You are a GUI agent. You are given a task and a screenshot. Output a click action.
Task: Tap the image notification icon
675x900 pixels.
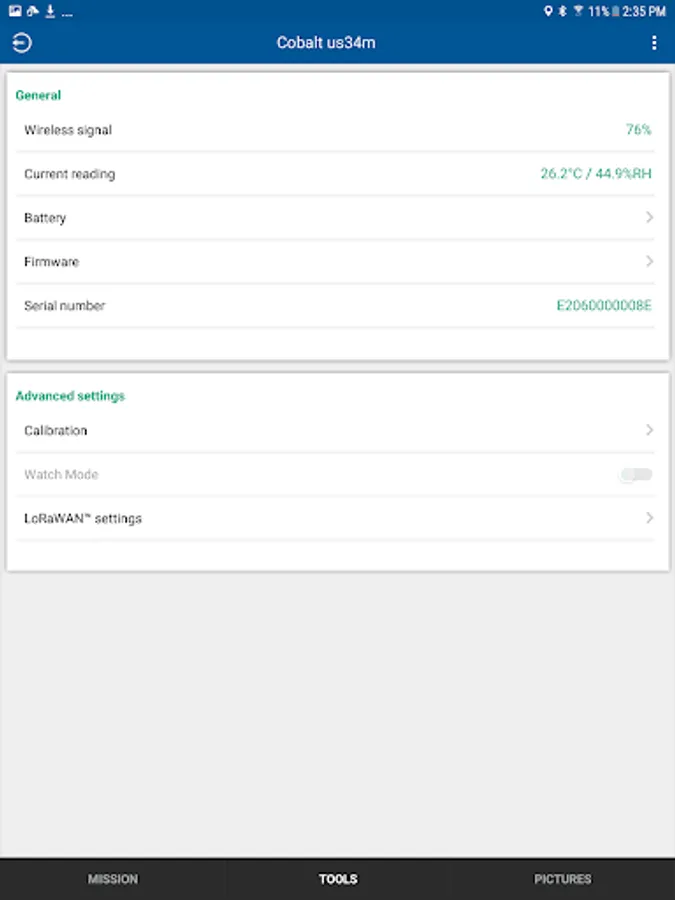(14, 11)
